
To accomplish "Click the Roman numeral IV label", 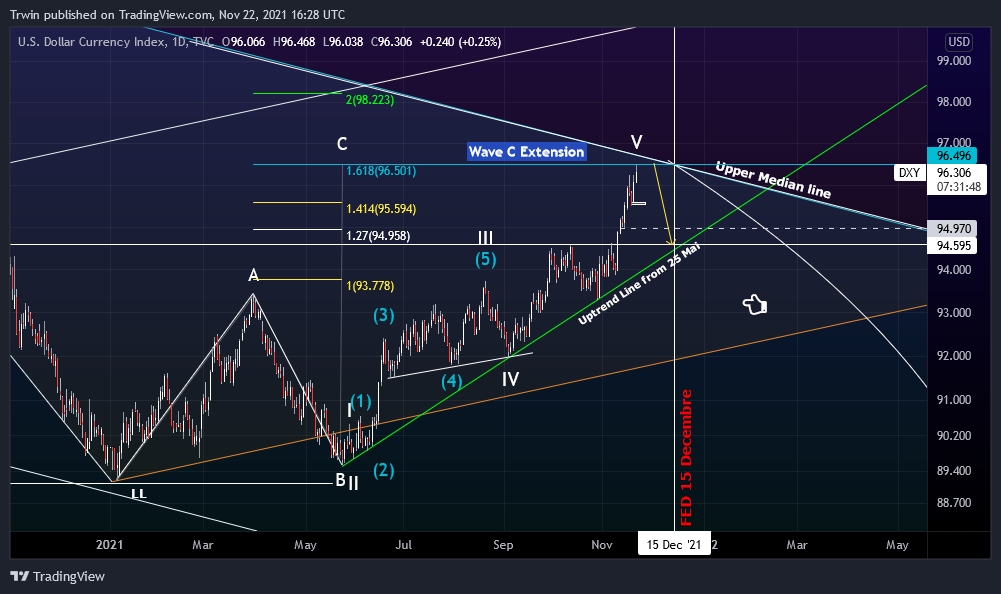I will (x=510, y=380).
